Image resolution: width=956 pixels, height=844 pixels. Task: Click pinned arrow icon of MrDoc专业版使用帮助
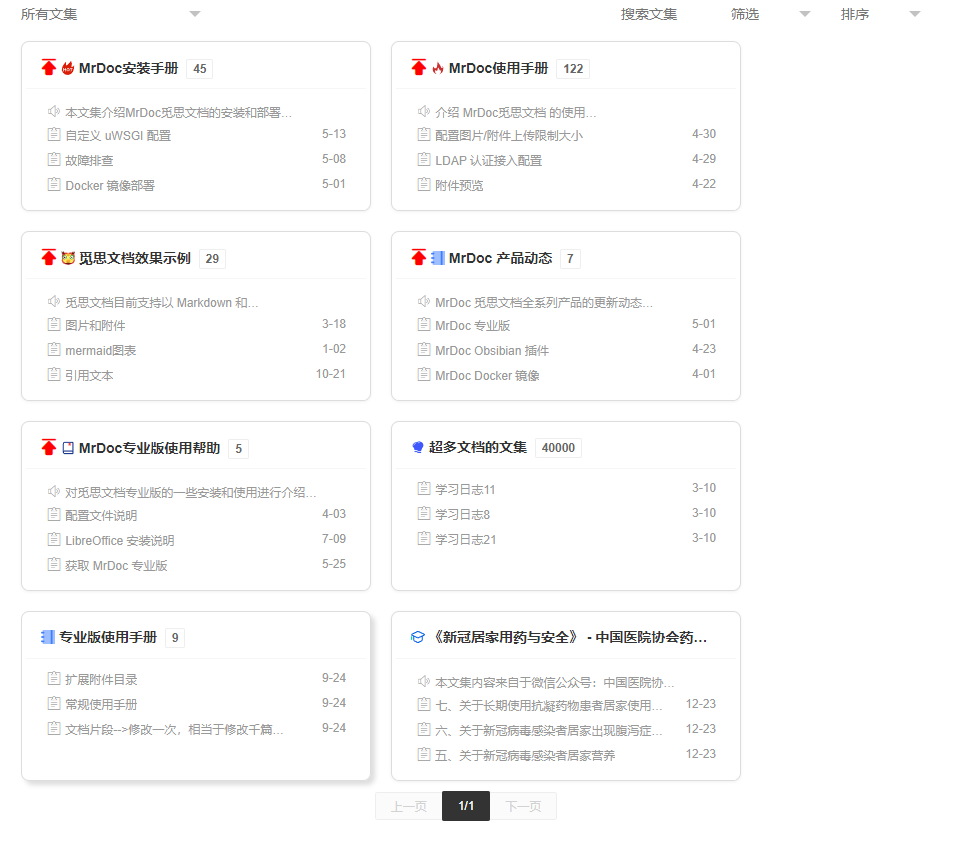pos(49,447)
